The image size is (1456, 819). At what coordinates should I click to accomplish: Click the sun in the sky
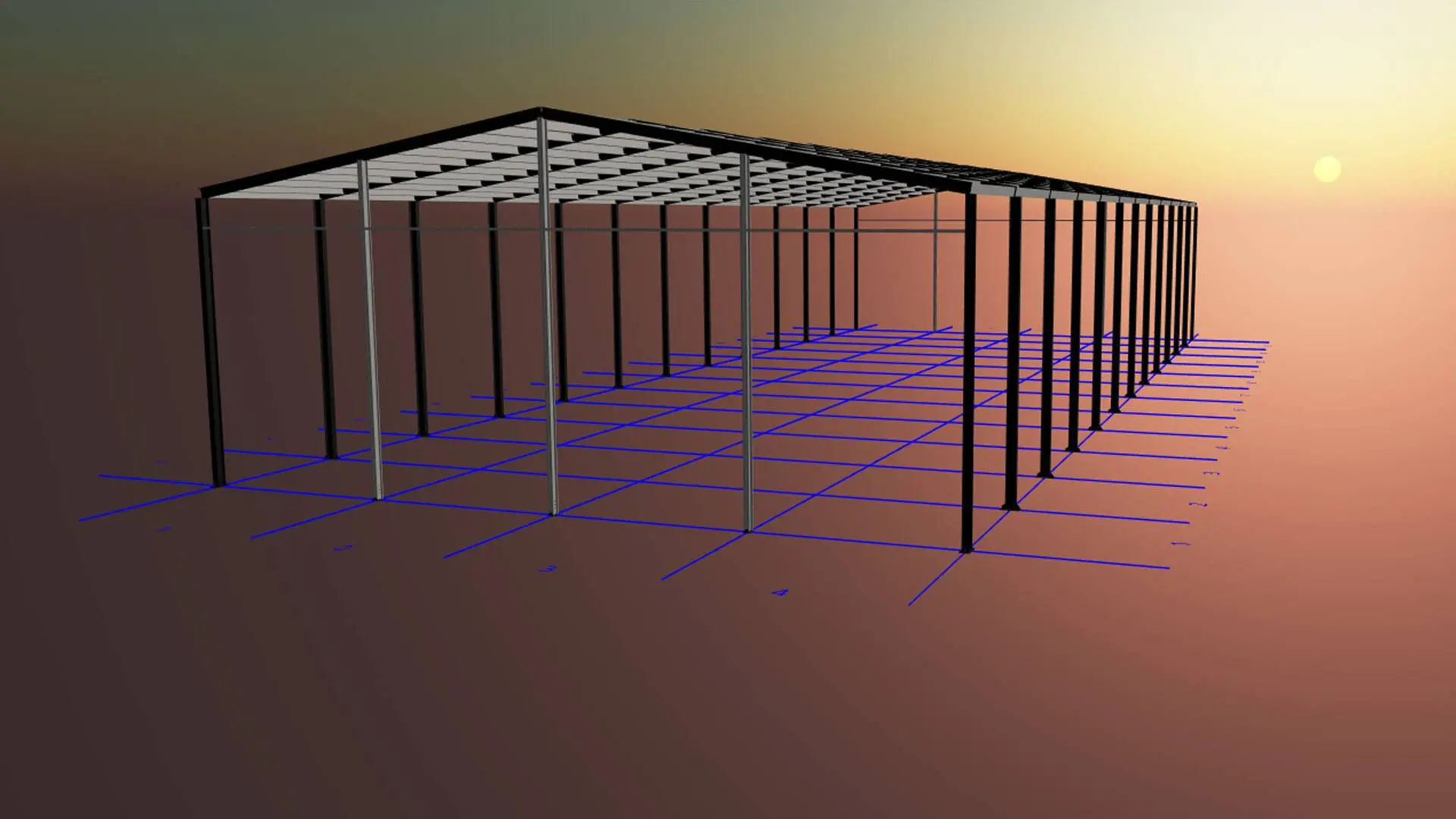(1326, 169)
